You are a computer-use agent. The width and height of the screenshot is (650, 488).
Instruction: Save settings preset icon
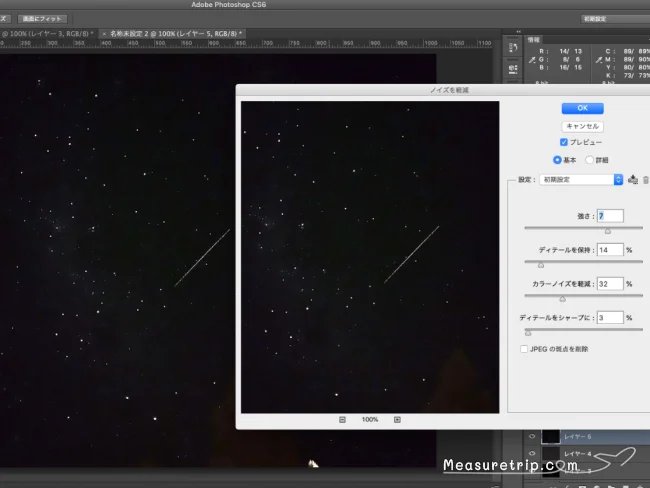633,180
